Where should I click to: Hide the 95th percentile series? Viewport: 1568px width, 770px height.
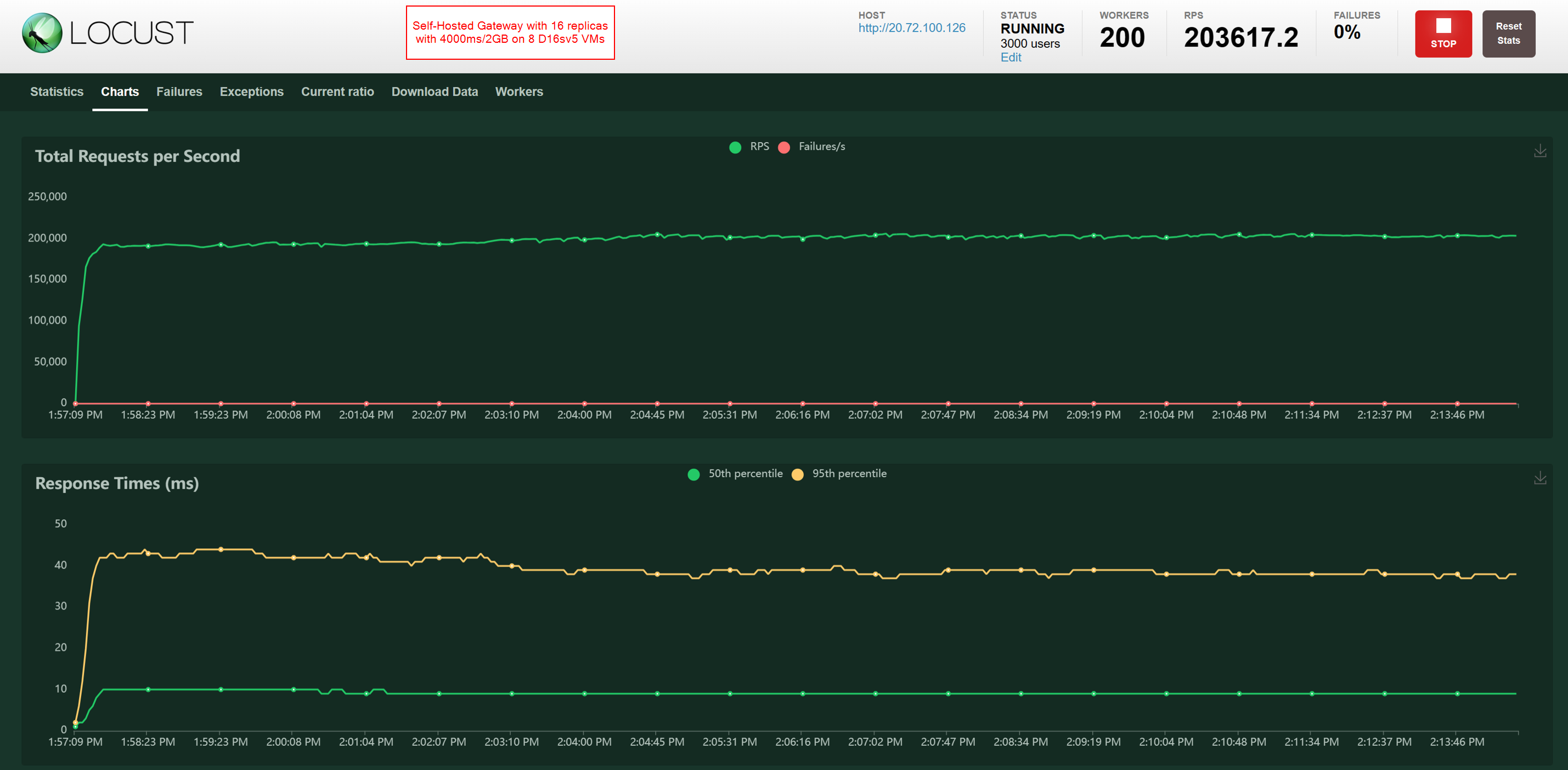click(849, 473)
